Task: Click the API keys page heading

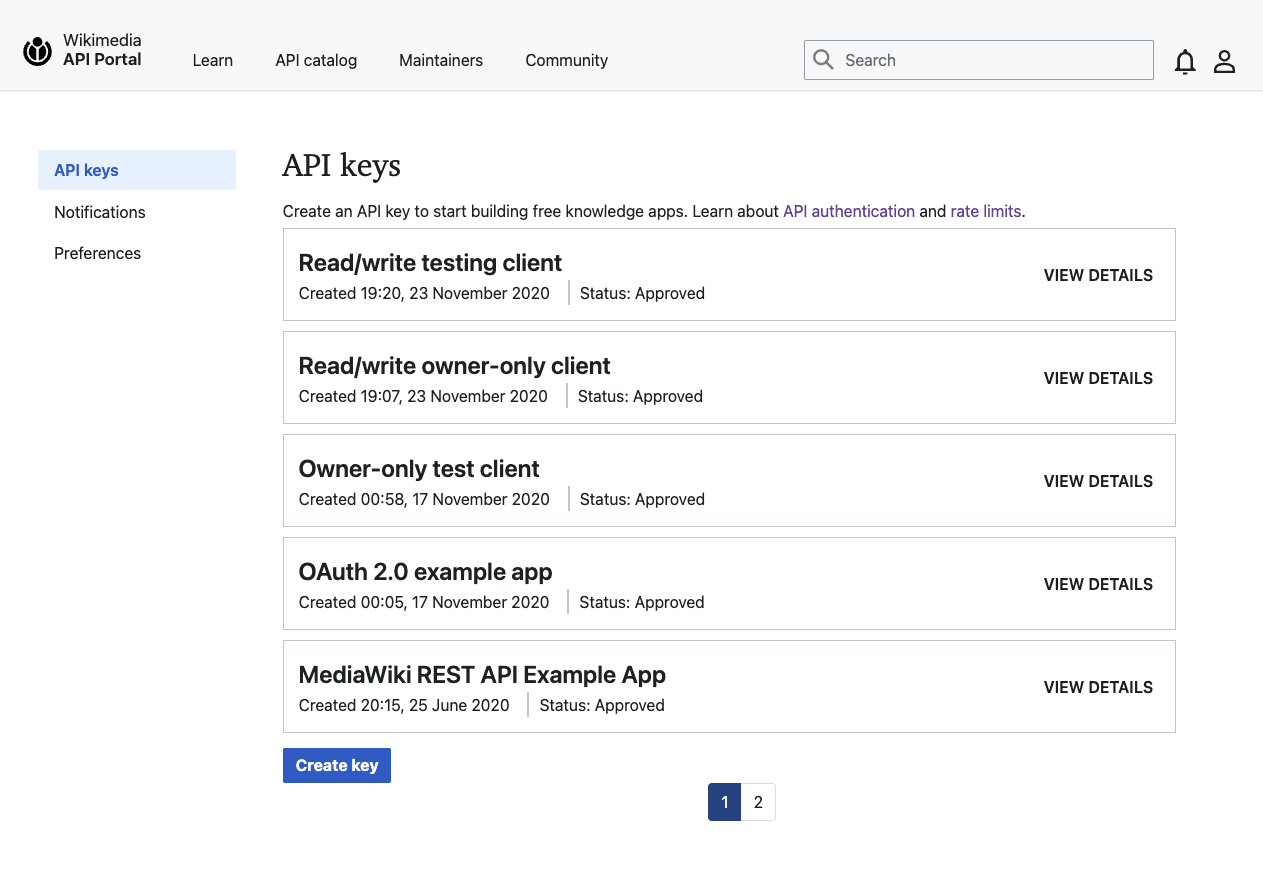Action: pos(341,166)
